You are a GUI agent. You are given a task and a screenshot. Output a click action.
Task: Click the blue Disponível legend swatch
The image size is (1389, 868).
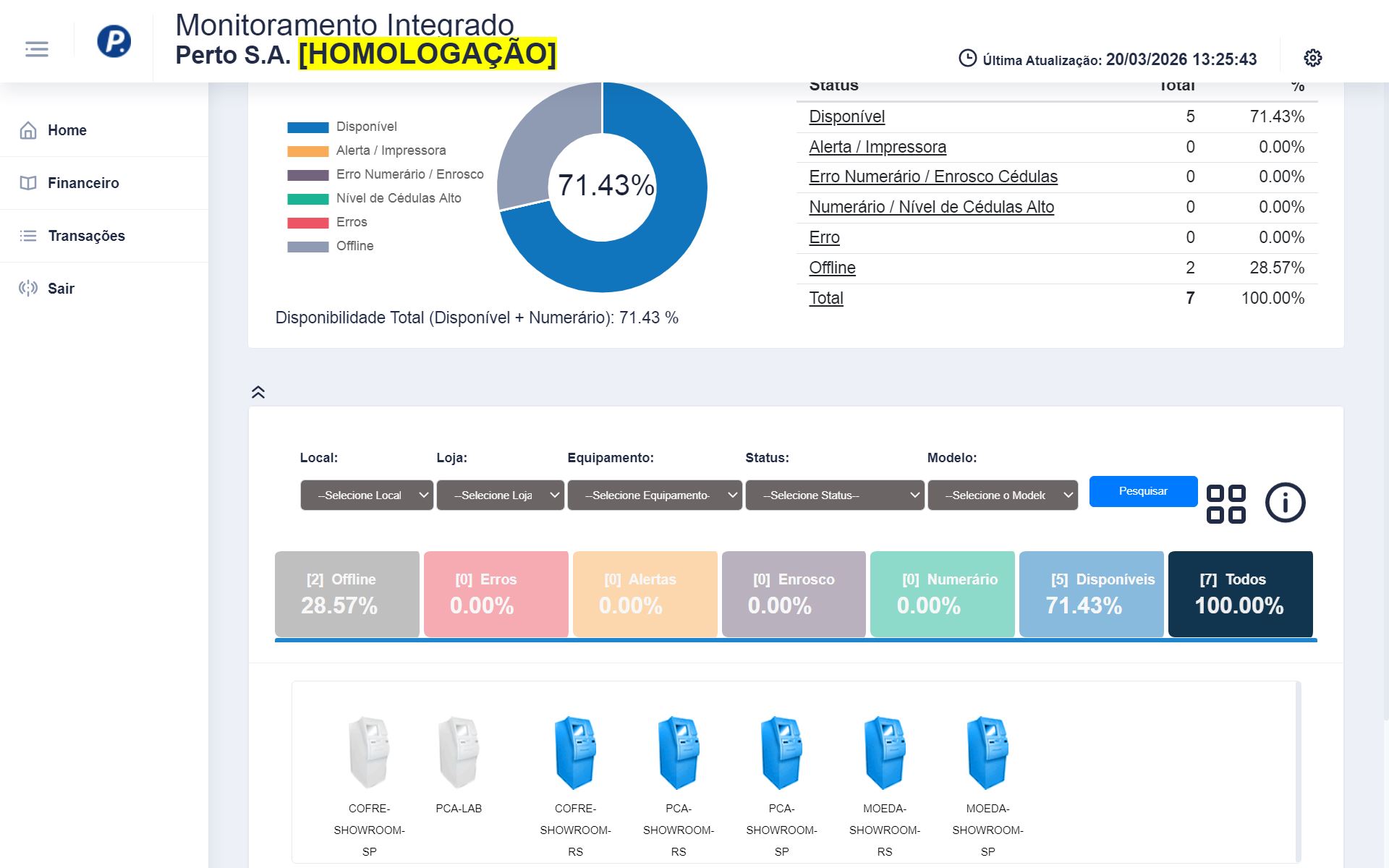point(307,127)
